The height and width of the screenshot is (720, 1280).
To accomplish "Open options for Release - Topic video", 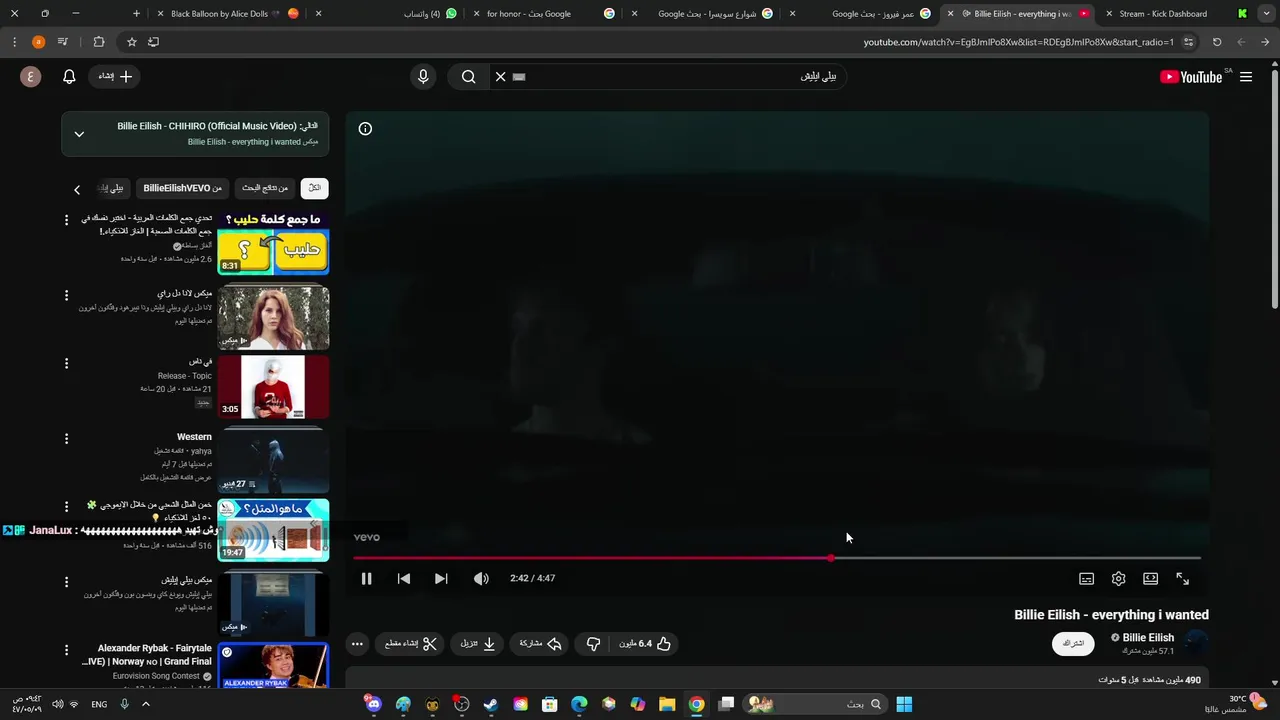I will tap(67, 363).
